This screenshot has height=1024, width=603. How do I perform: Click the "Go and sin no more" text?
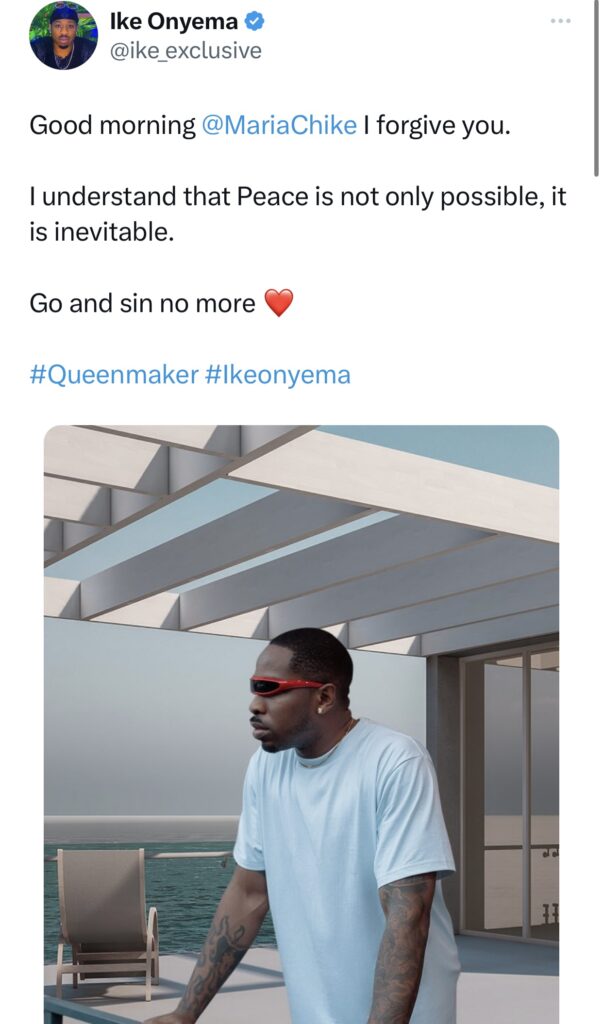(143, 303)
